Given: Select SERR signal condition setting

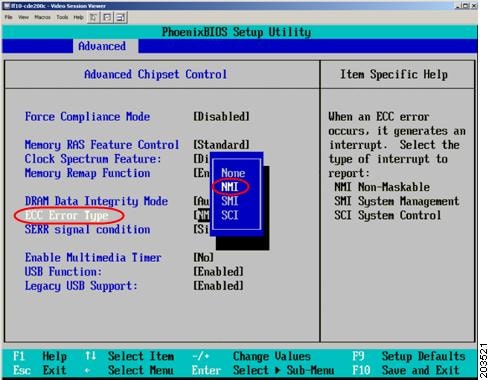Looking at the screenshot, I should coord(87,230).
